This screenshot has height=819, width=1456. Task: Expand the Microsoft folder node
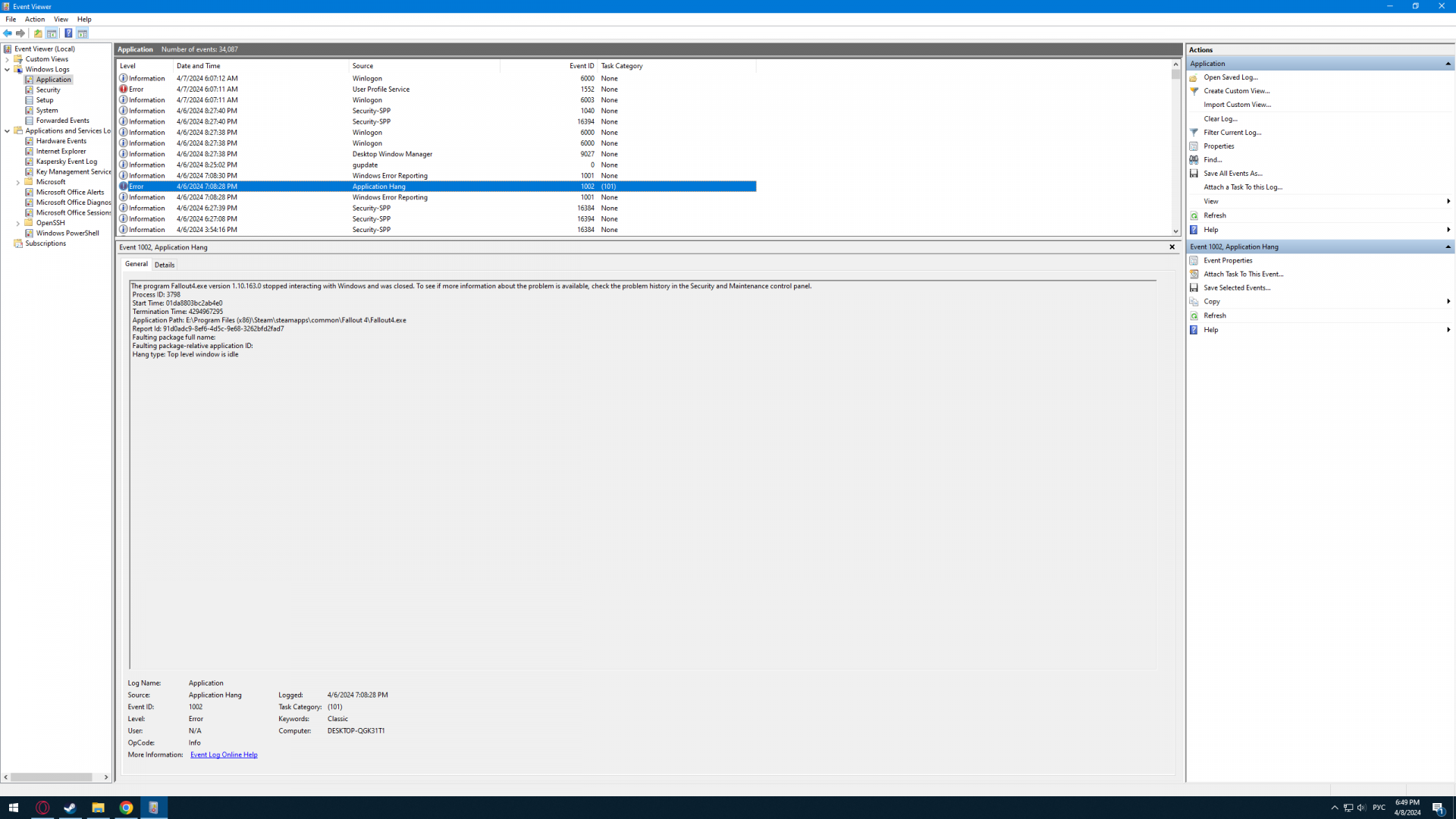(18, 183)
